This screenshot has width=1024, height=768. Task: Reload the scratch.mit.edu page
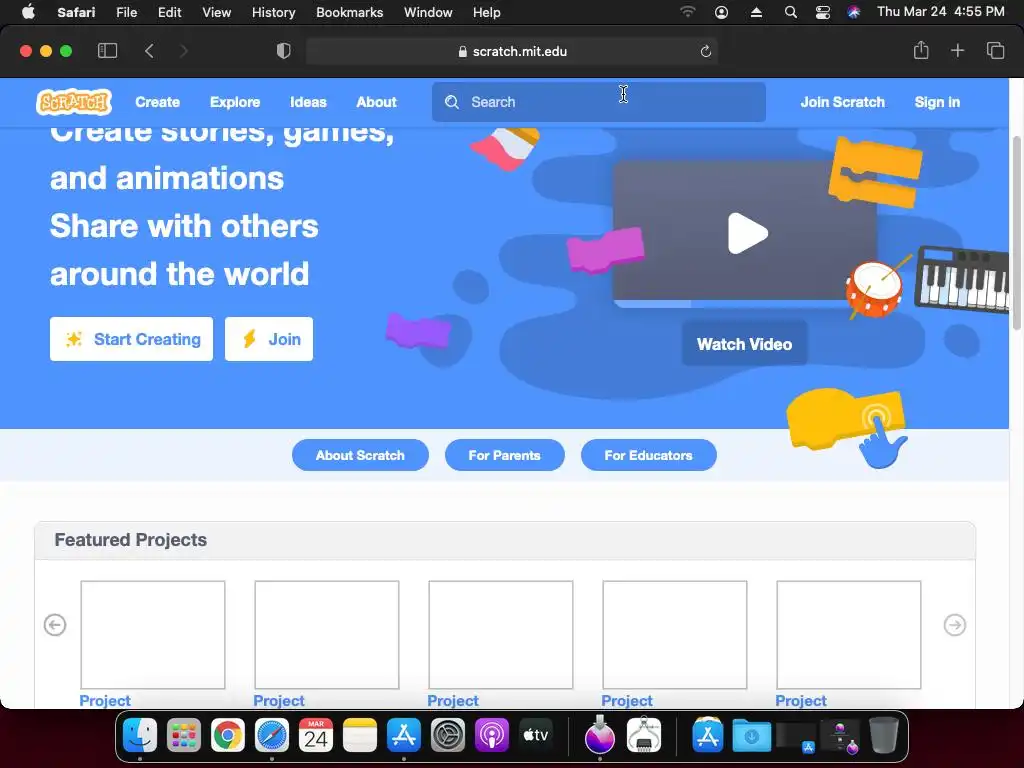pos(705,51)
